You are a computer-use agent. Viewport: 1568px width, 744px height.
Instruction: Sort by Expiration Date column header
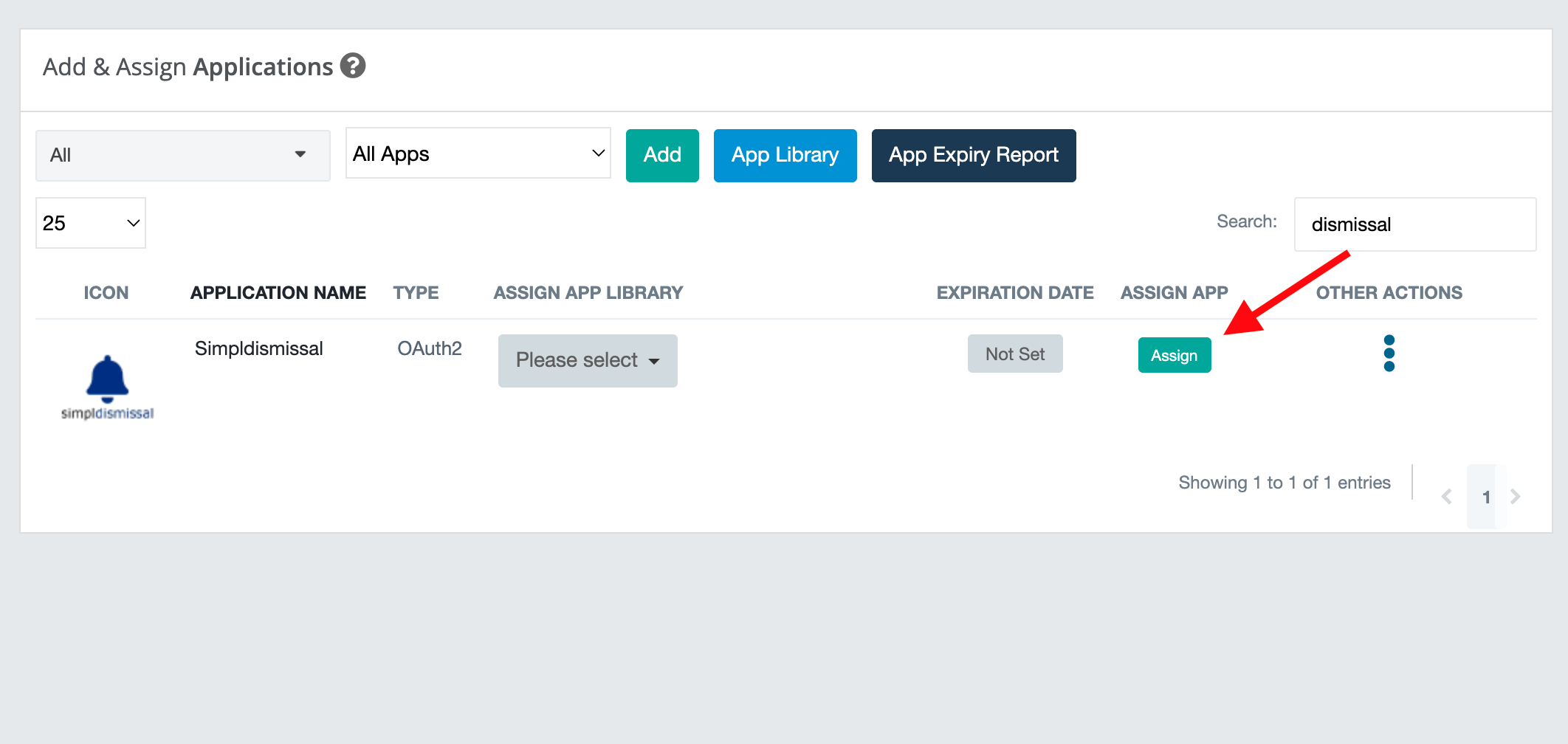click(x=1014, y=293)
